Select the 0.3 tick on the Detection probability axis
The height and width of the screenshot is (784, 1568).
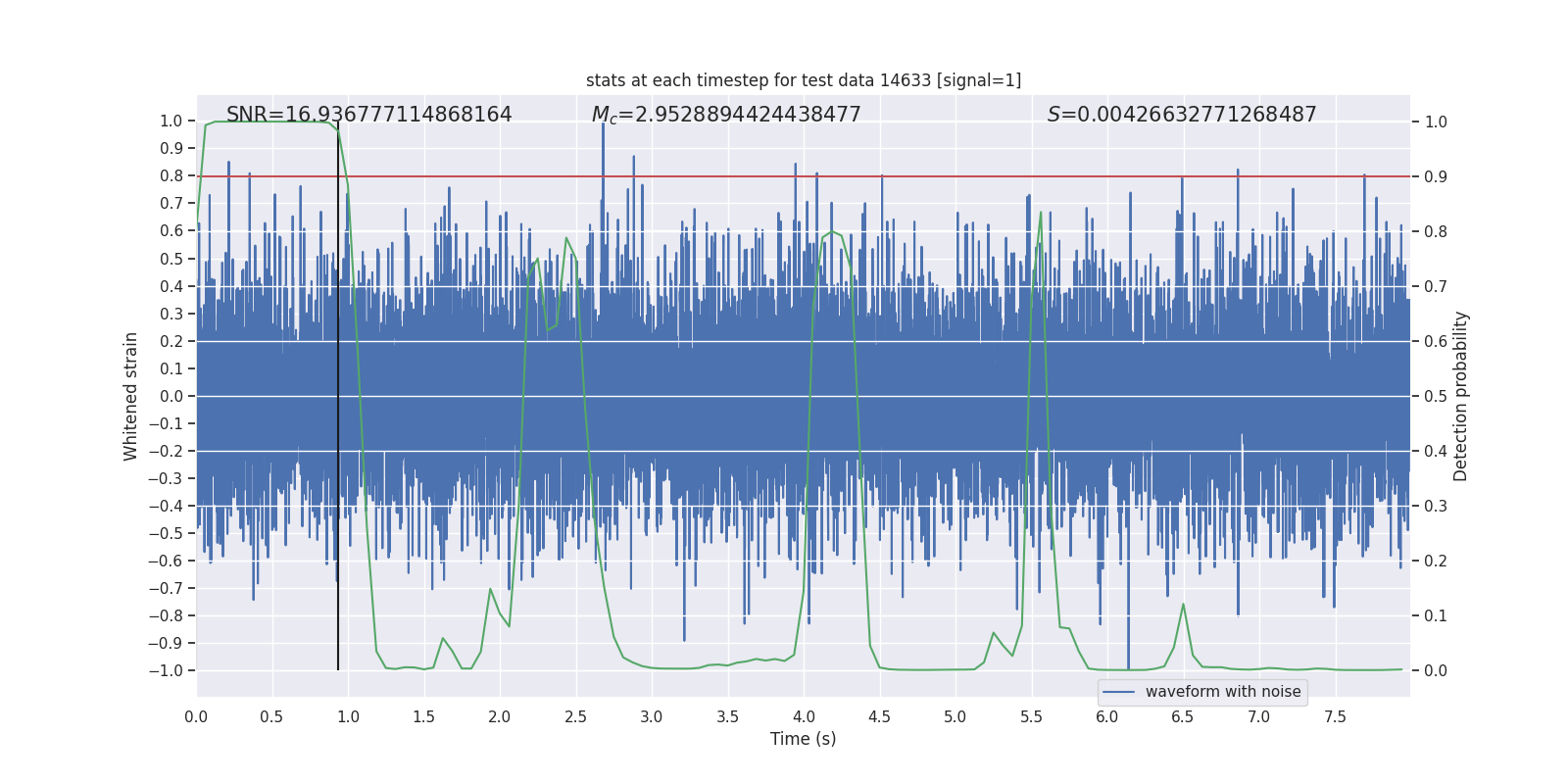tap(1436, 507)
